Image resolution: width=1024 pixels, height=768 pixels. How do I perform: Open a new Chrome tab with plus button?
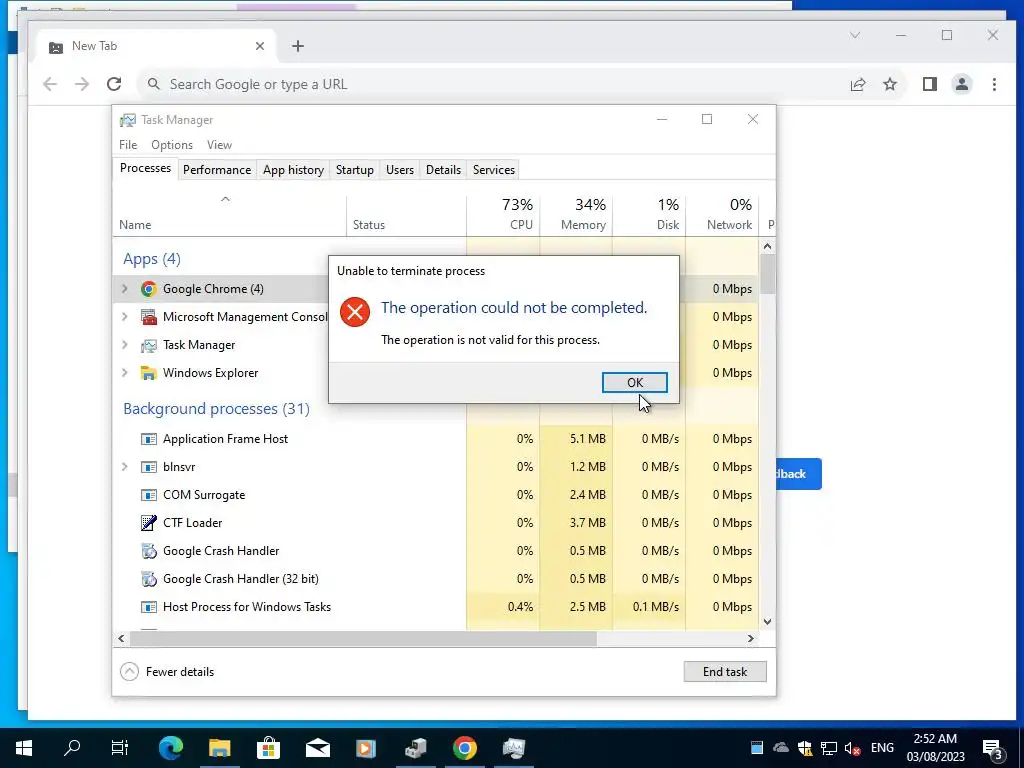(298, 46)
